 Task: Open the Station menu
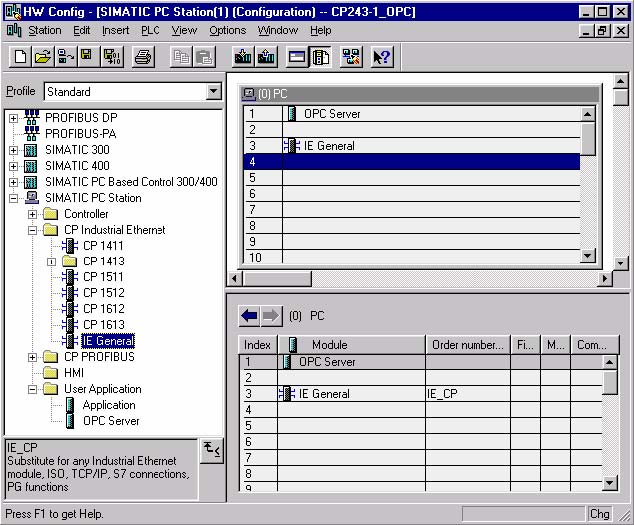point(45,30)
